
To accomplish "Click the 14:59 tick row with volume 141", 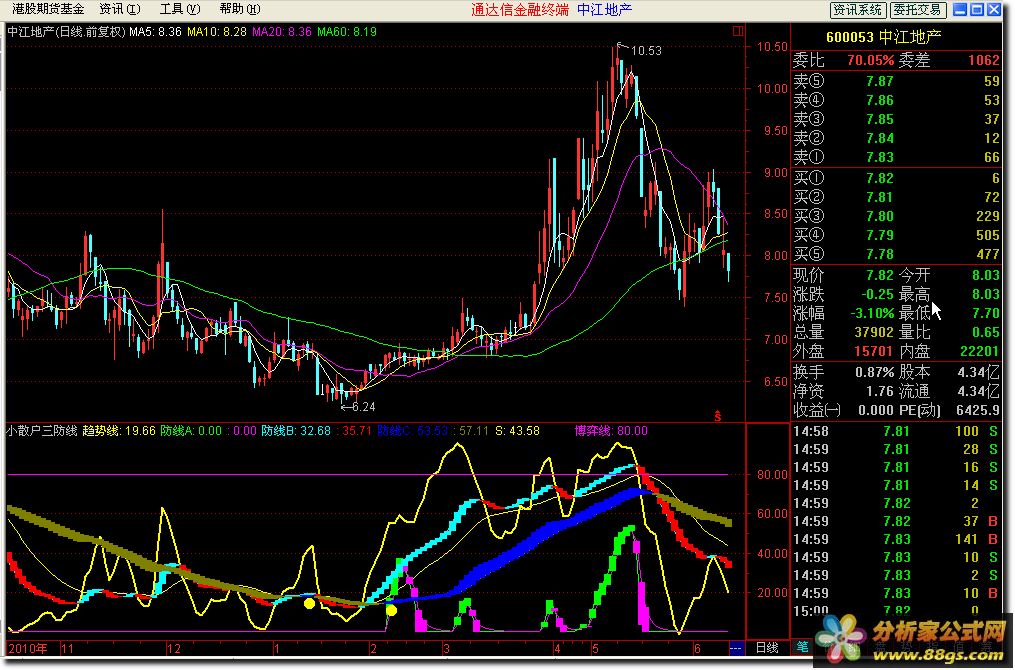I will [897, 539].
